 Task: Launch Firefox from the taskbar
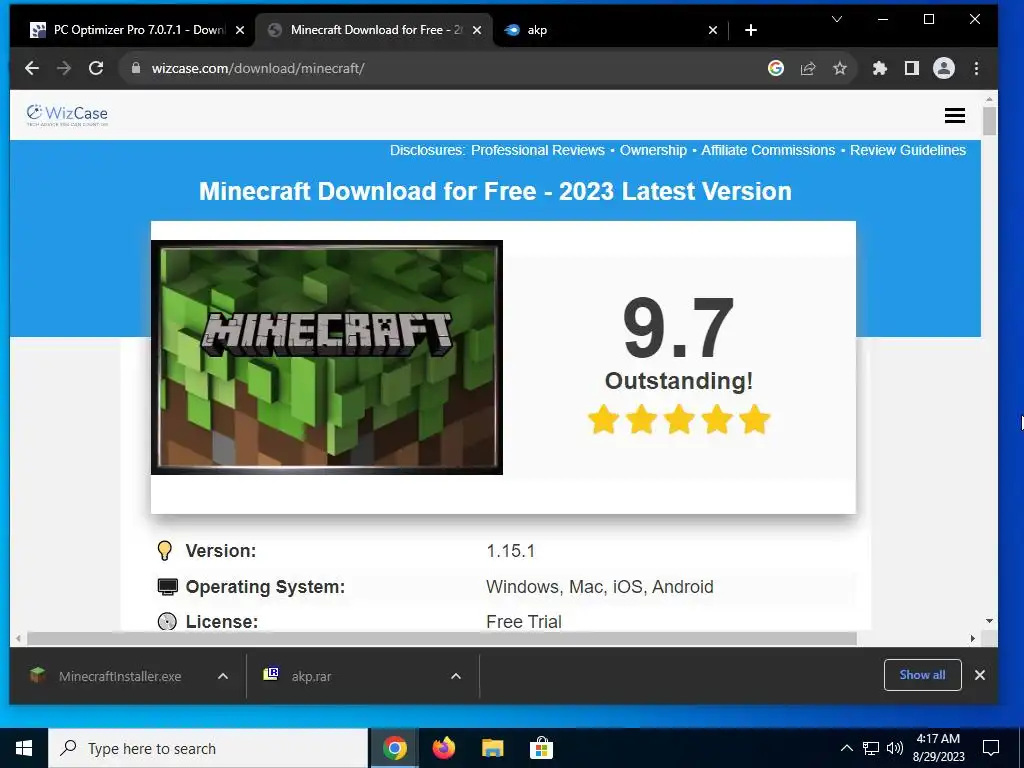[x=443, y=748]
